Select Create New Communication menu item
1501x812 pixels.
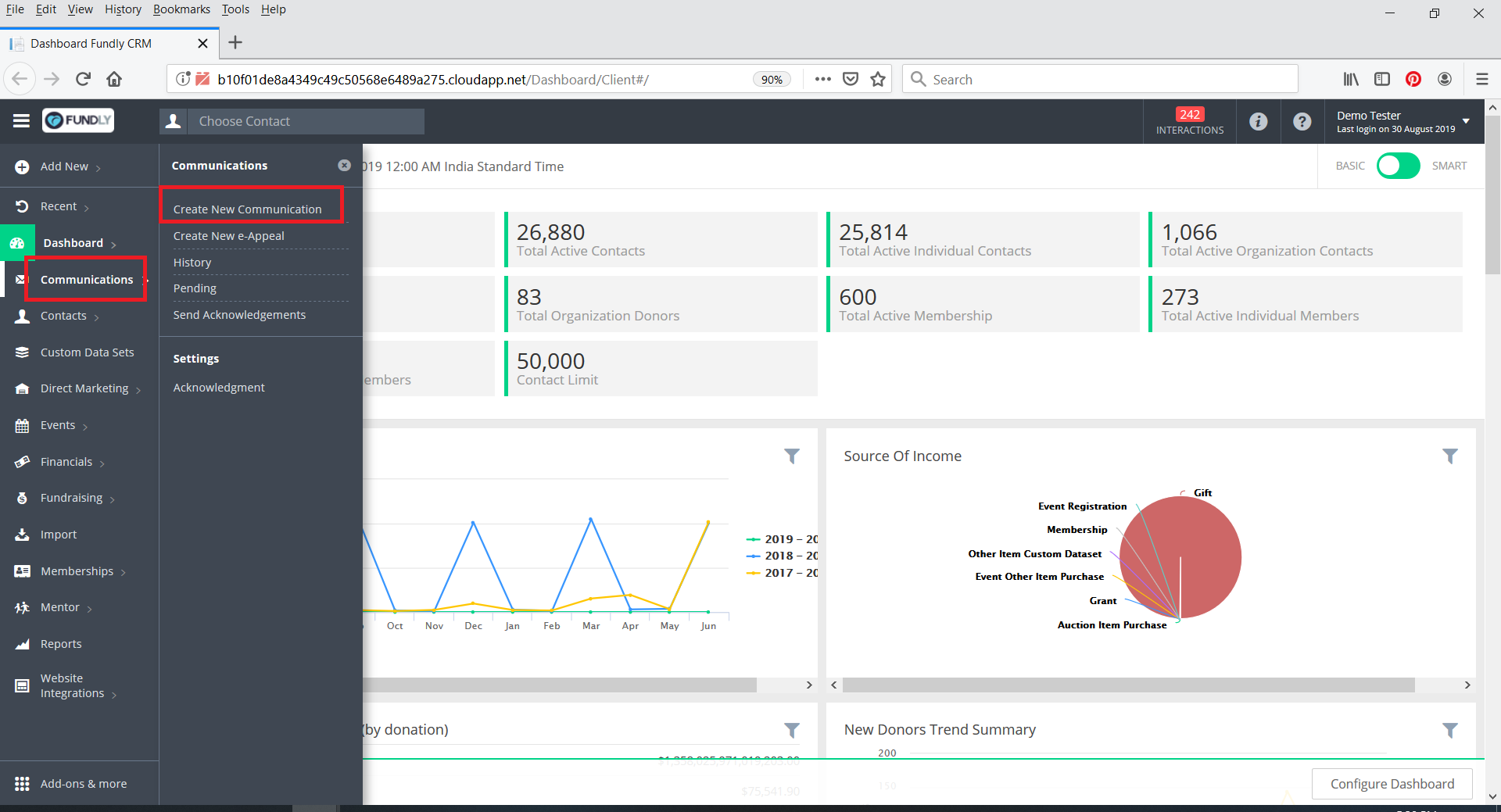[247, 209]
